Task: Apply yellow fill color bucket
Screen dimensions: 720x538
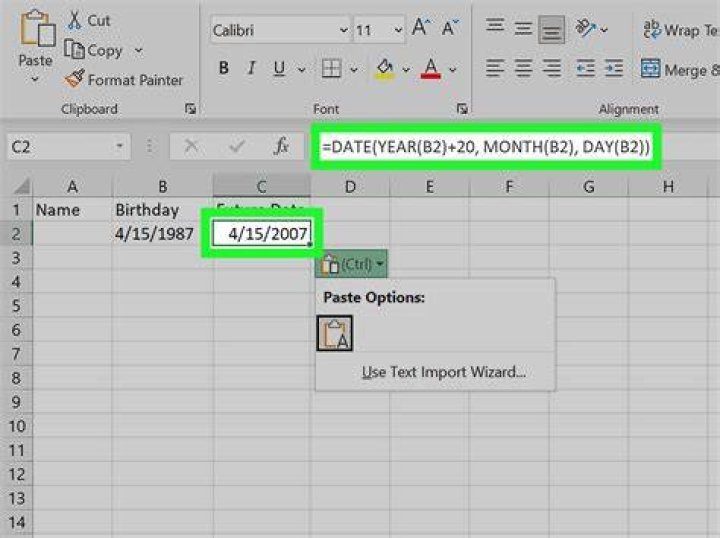Action: pos(385,69)
